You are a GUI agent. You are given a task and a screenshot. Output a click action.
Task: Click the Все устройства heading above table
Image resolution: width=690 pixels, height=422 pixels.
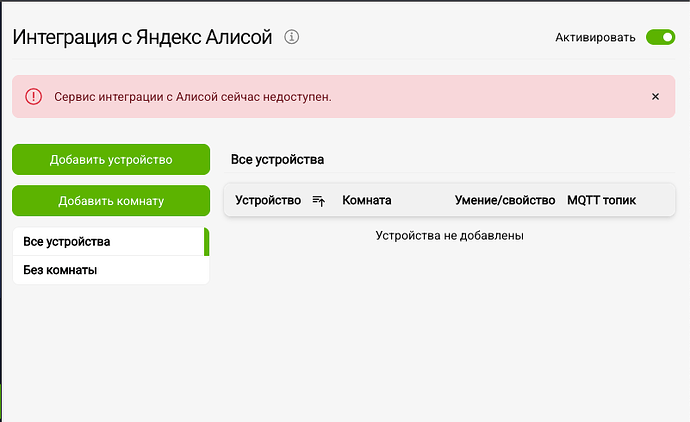coord(277,159)
